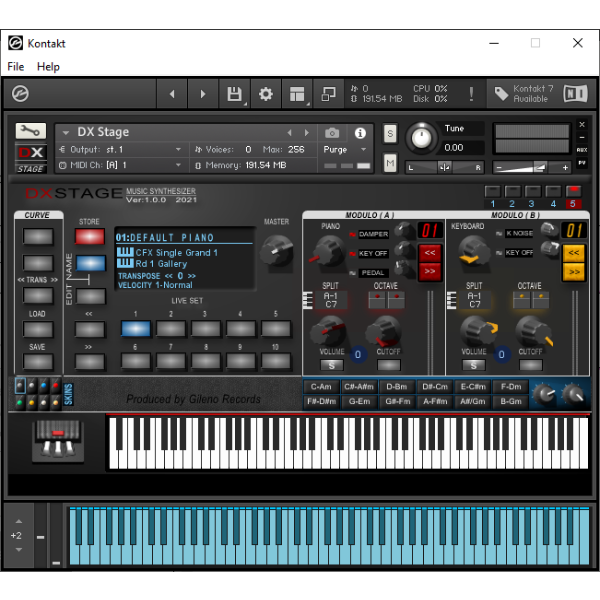This screenshot has height=600, width=600.
Task: Toggle the PV button in instrument header
Action: pos(582,163)
